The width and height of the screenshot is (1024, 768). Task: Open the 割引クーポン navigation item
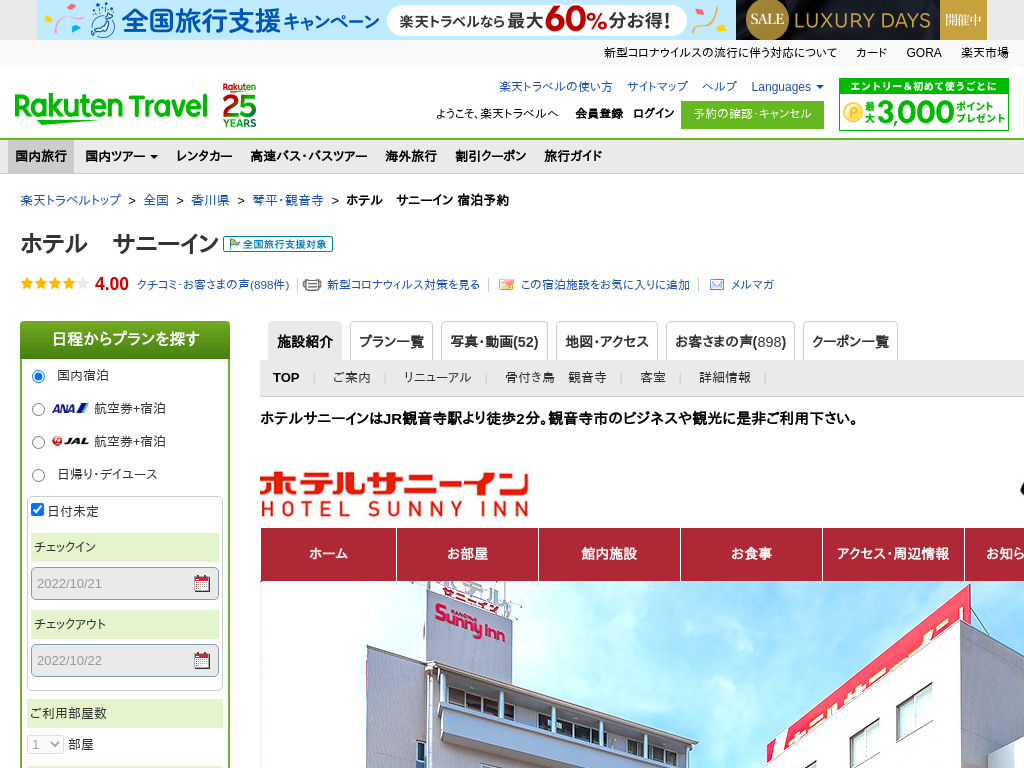pyautogui.click(x=490, y=156)
